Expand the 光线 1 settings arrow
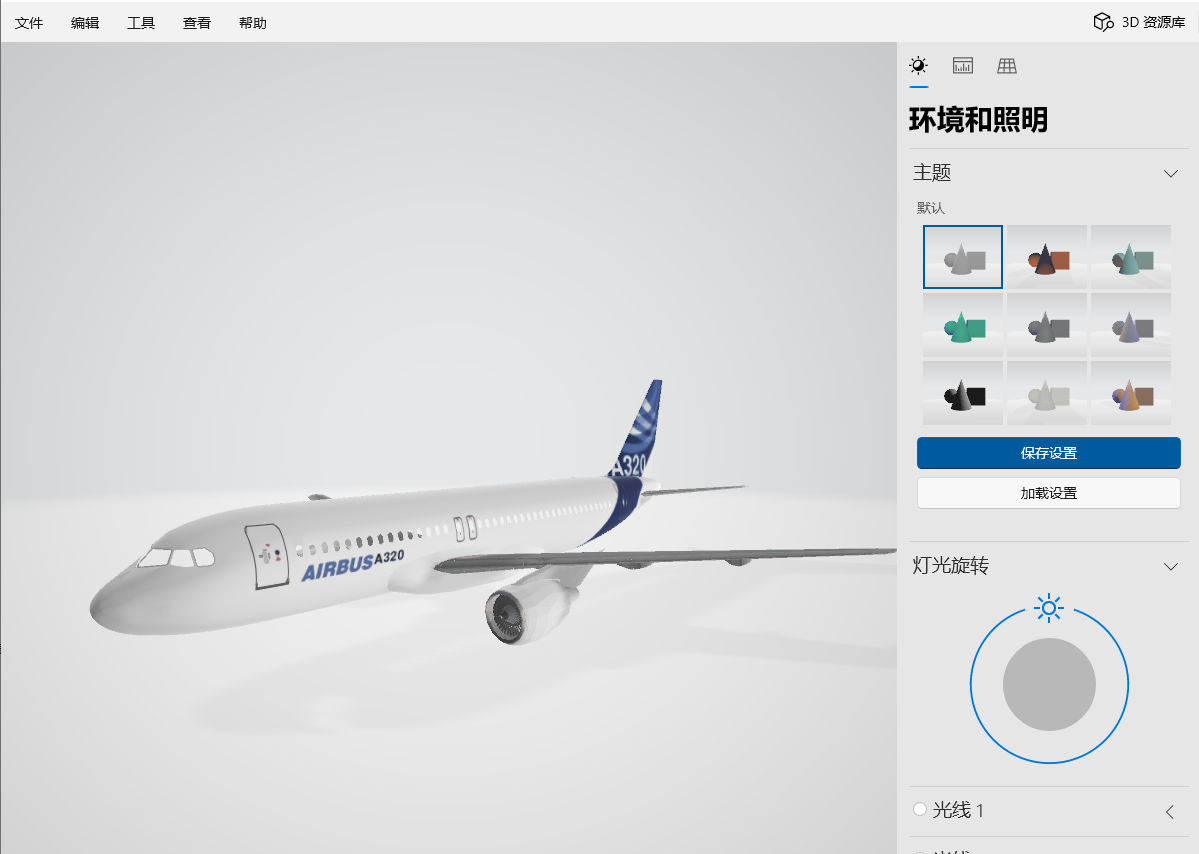Image resolution: width=1199 pixels, height=854 pixels. pos(1170,811)
